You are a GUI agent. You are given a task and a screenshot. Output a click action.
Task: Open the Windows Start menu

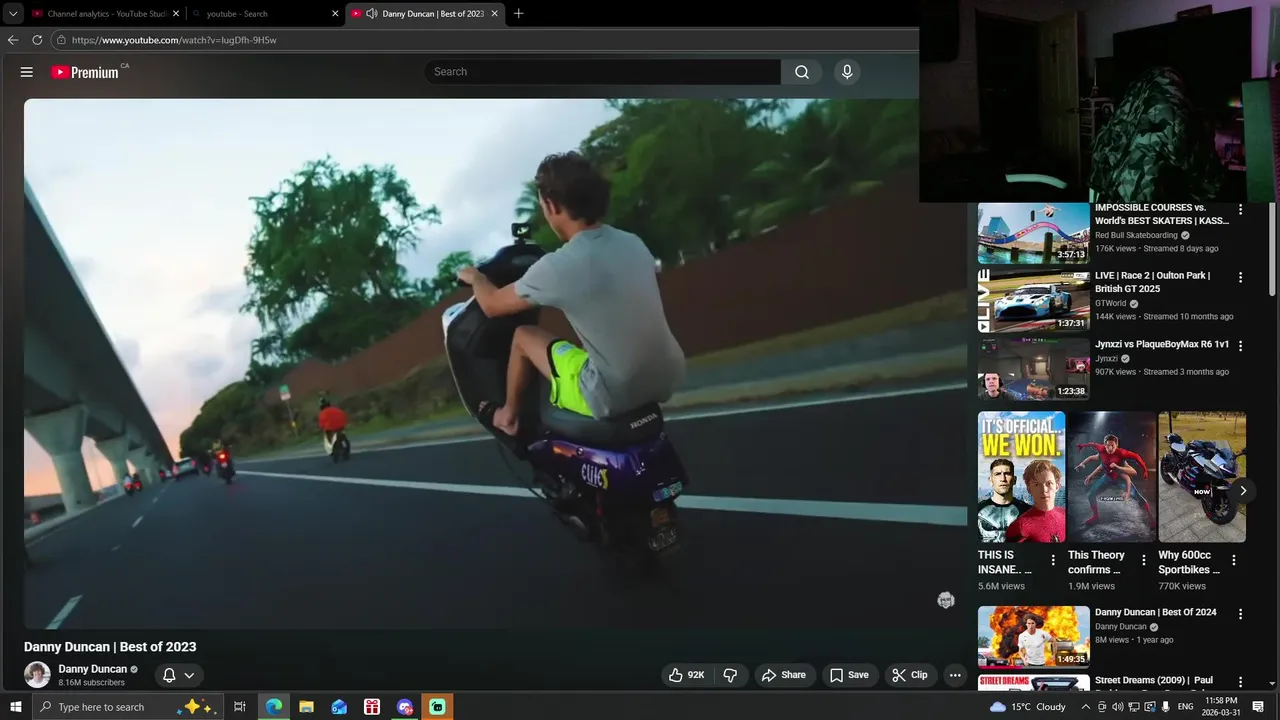(x=15, y=707)
